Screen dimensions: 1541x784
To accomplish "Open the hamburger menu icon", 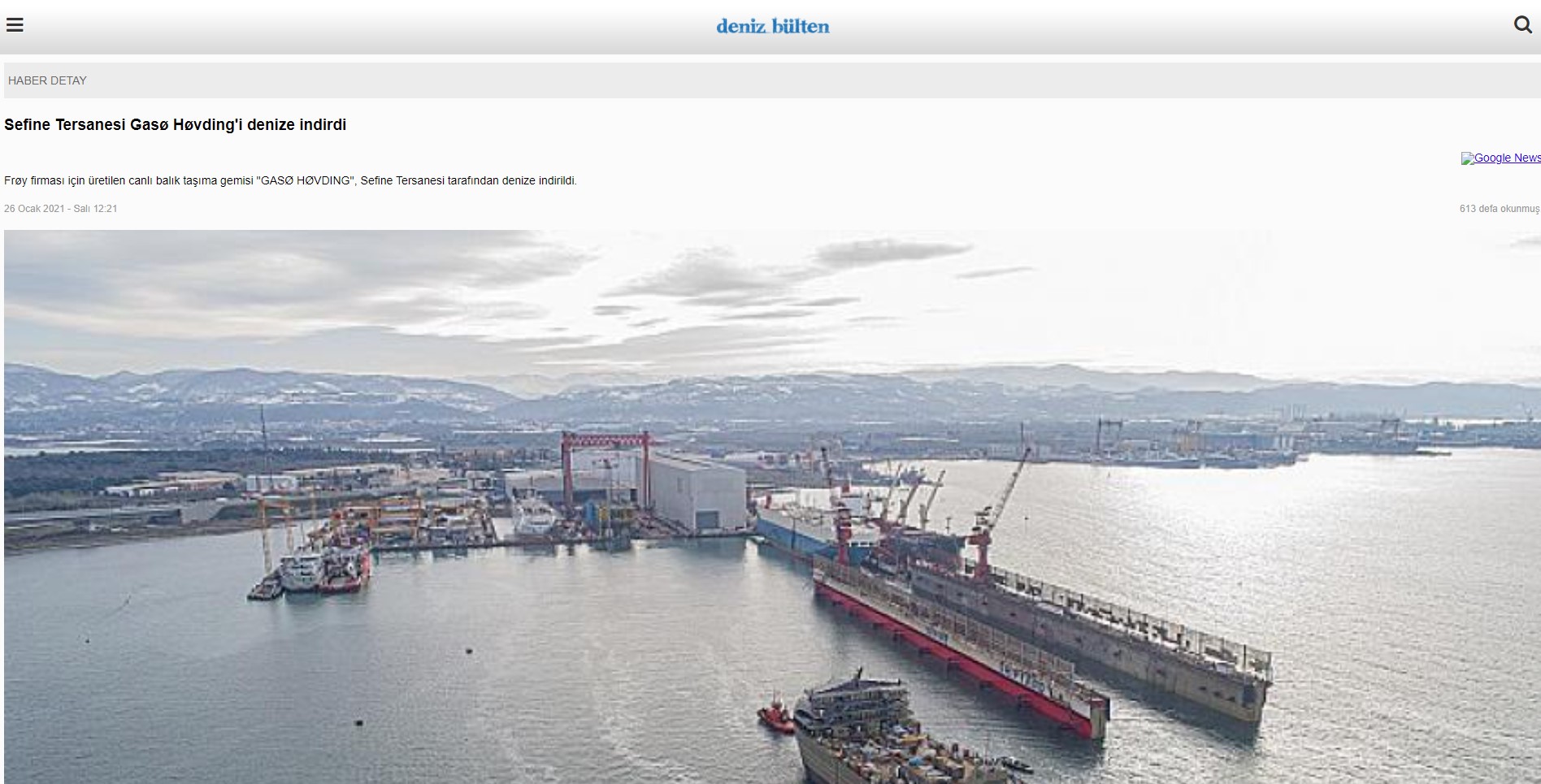I will (x=15, y=24).
